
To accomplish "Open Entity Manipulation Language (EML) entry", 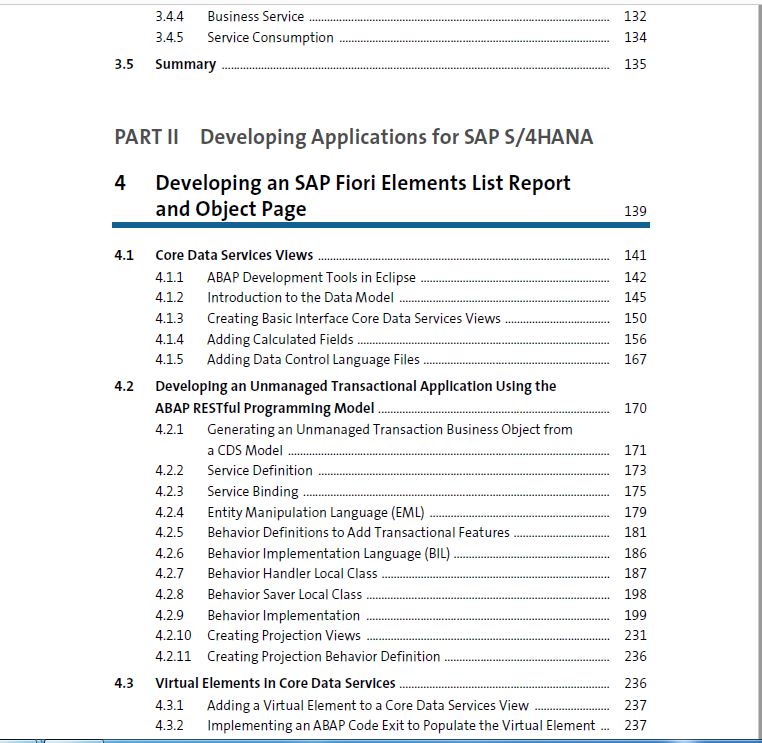I will point(316,513).
